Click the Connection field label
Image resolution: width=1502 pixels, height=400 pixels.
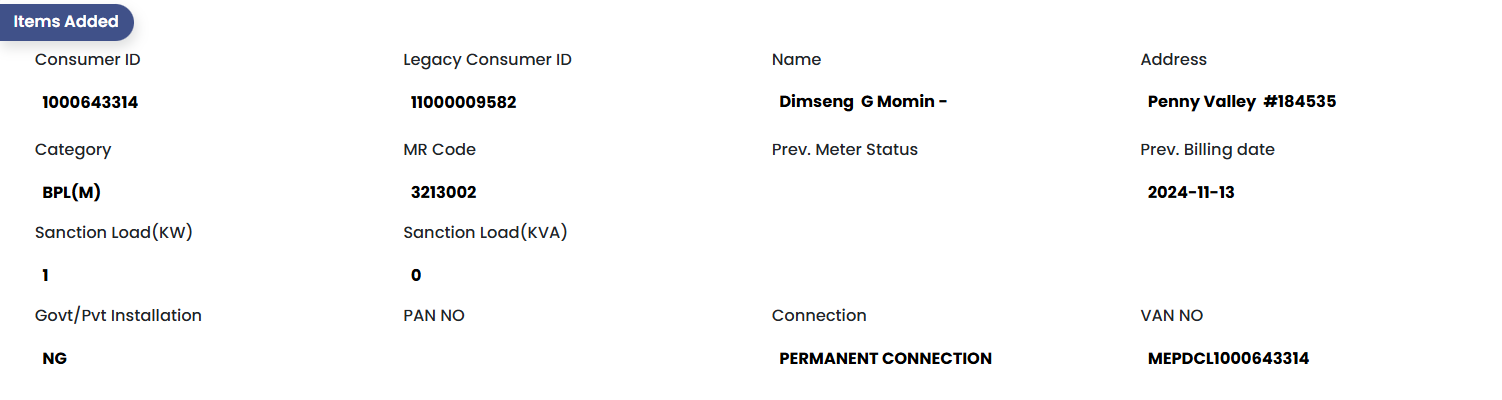(x=819, y=316)
